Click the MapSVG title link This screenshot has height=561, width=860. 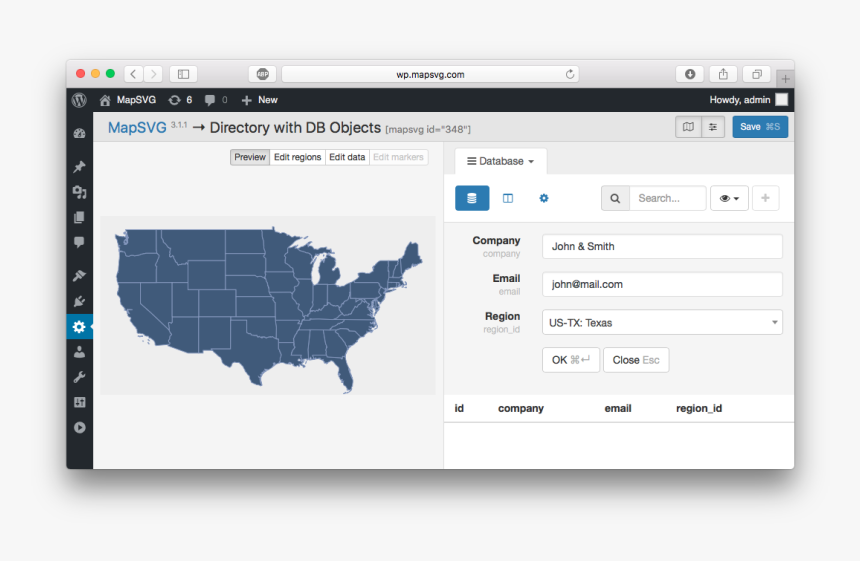point(137,128)
